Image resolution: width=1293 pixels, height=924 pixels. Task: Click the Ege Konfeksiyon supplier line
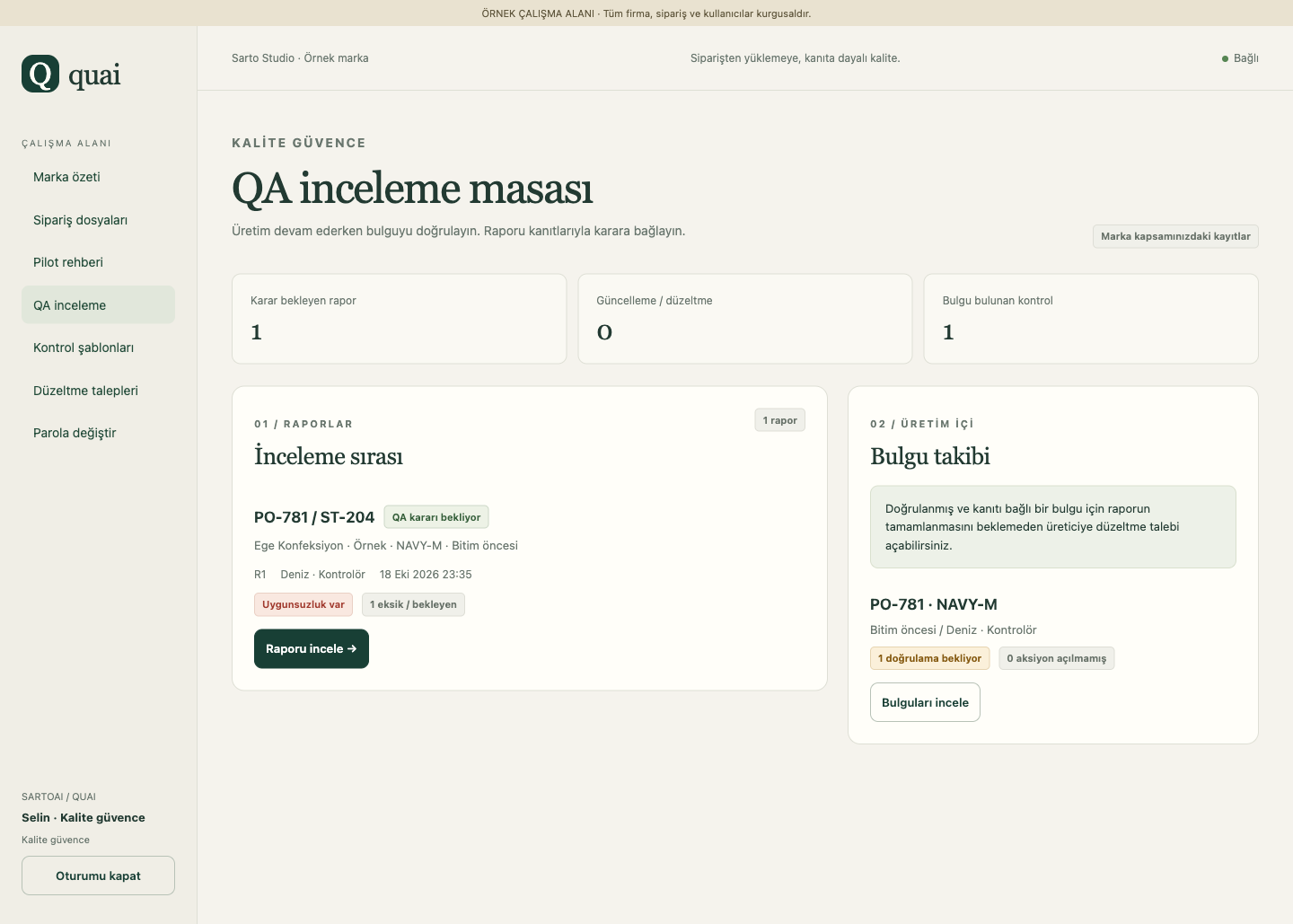(x=386, y=546)
